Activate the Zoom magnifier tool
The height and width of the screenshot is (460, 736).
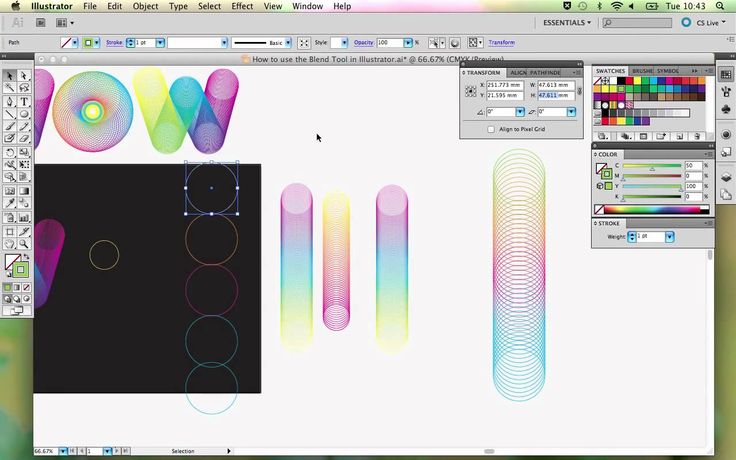point(24,244)
